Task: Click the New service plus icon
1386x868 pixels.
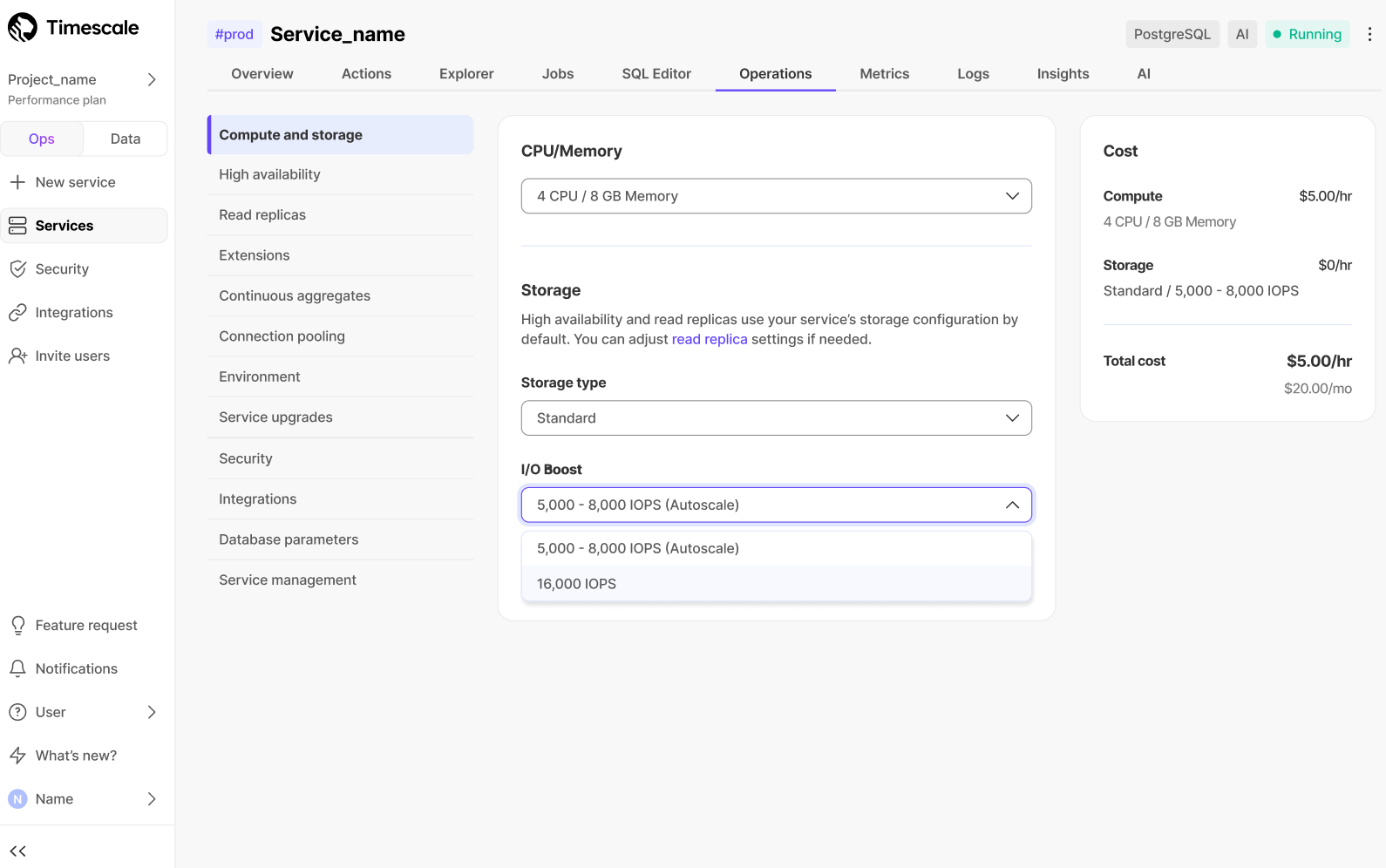Action: [x=17, y=182]
